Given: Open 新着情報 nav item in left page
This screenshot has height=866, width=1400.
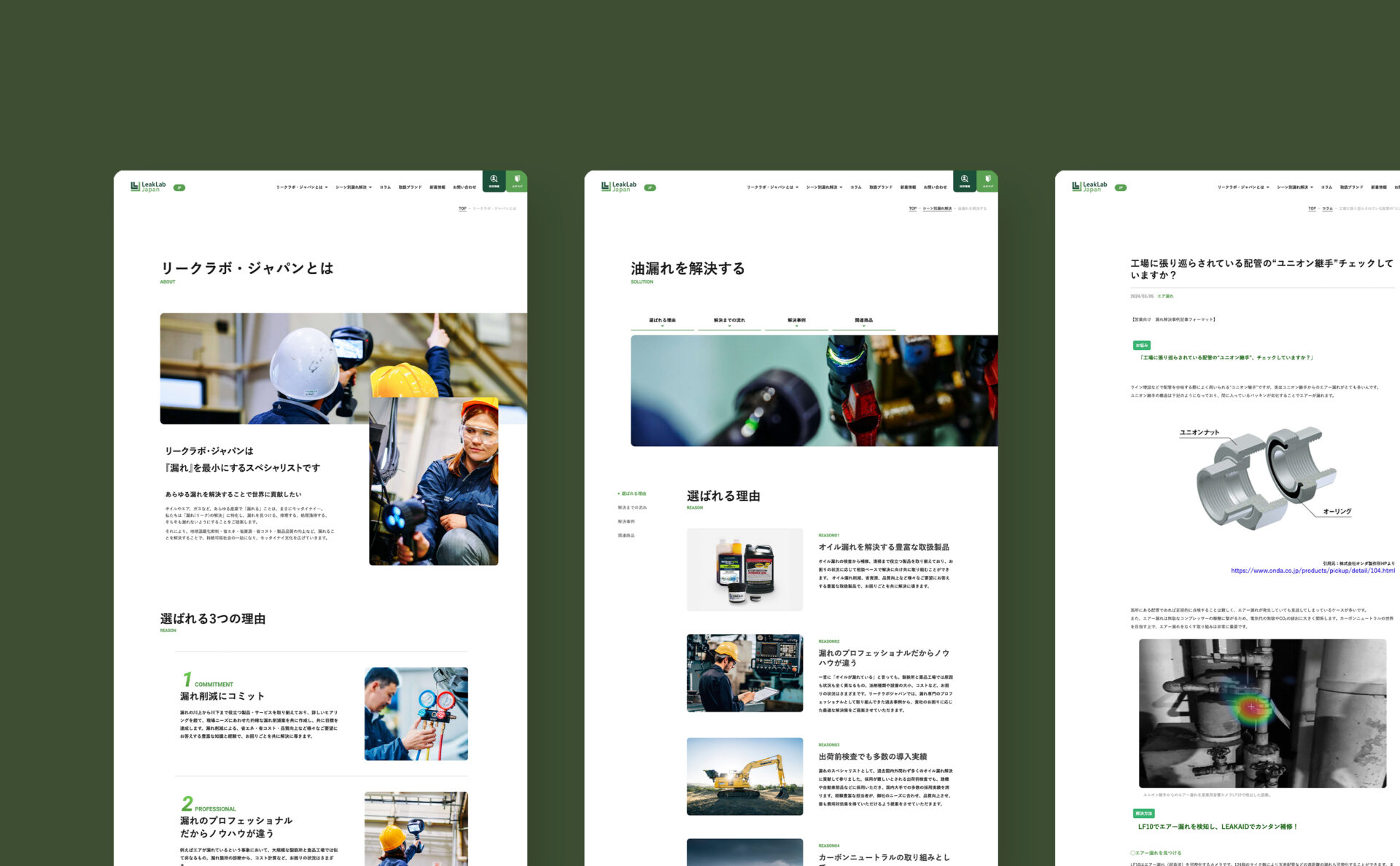Looking at the screenshot, I should pyautogui.click(x=437, y=187).
